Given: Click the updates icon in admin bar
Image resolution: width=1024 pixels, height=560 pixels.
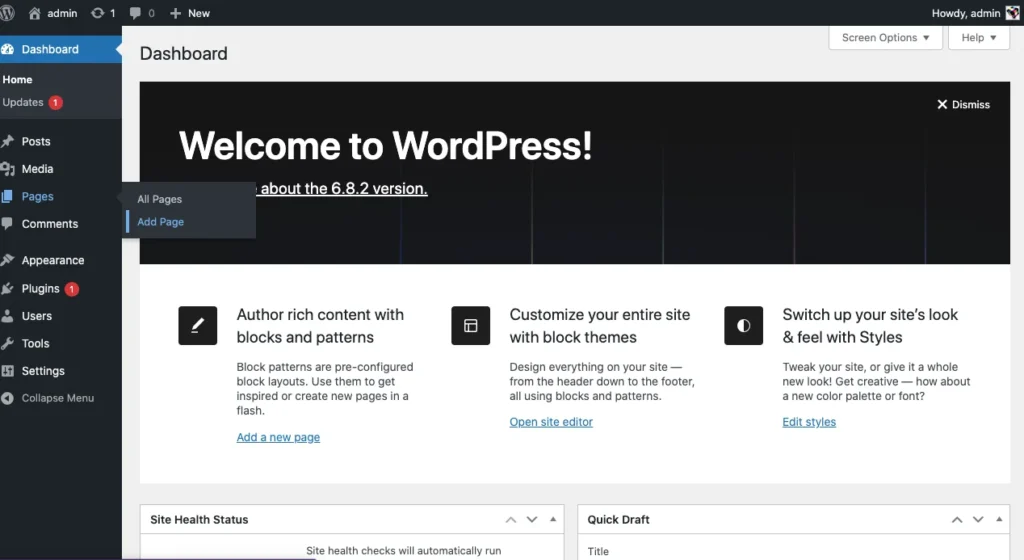Looking at the screenshot, I should click(x=97, y=13).
